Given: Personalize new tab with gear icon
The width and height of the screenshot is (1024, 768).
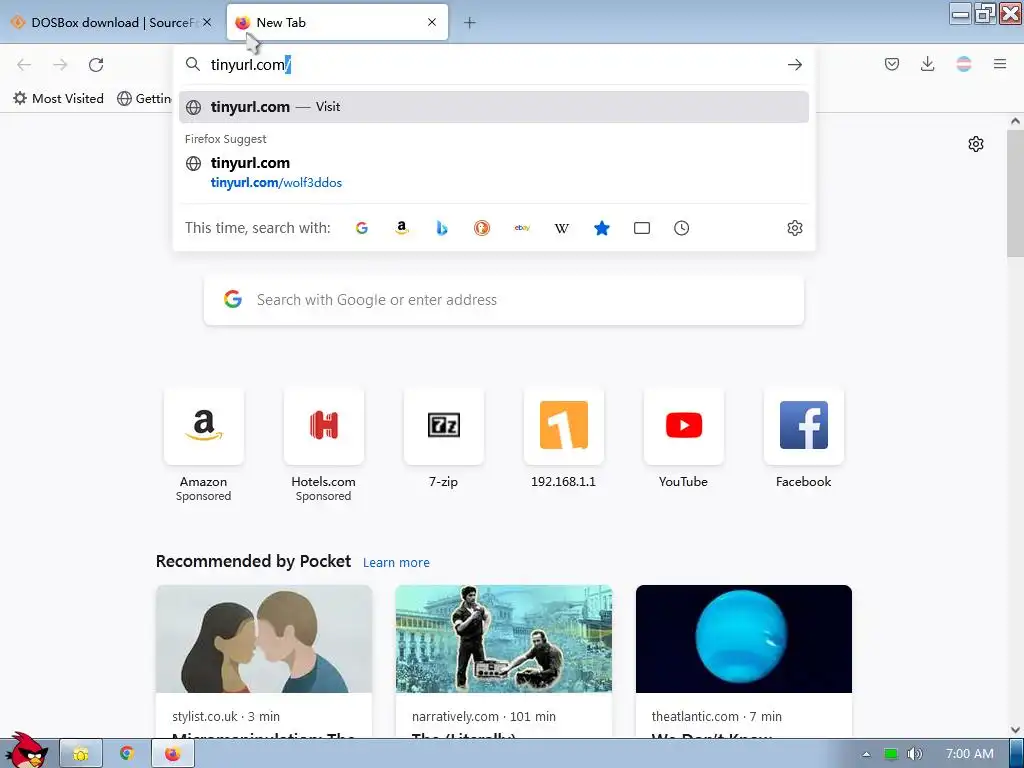Looking at the screenshot, I should tap(976, 144).
